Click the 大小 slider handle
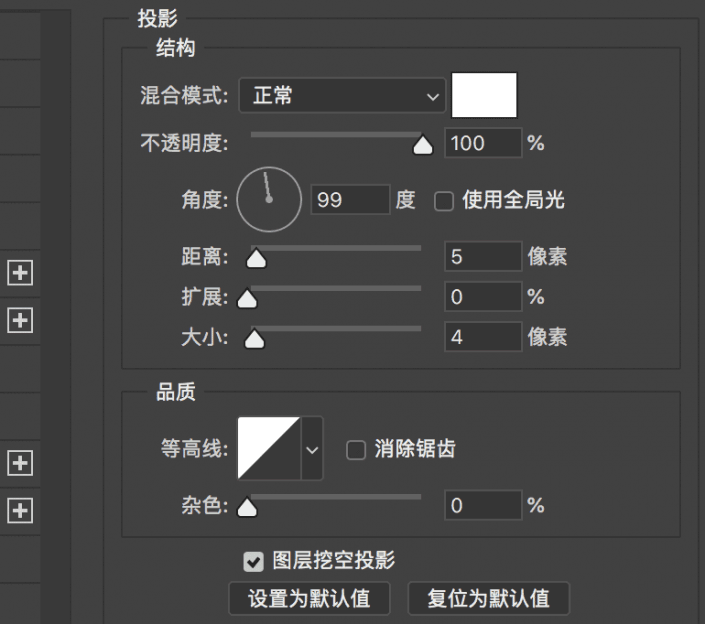This screenshot has height=624, width=705. click(254, 339)
